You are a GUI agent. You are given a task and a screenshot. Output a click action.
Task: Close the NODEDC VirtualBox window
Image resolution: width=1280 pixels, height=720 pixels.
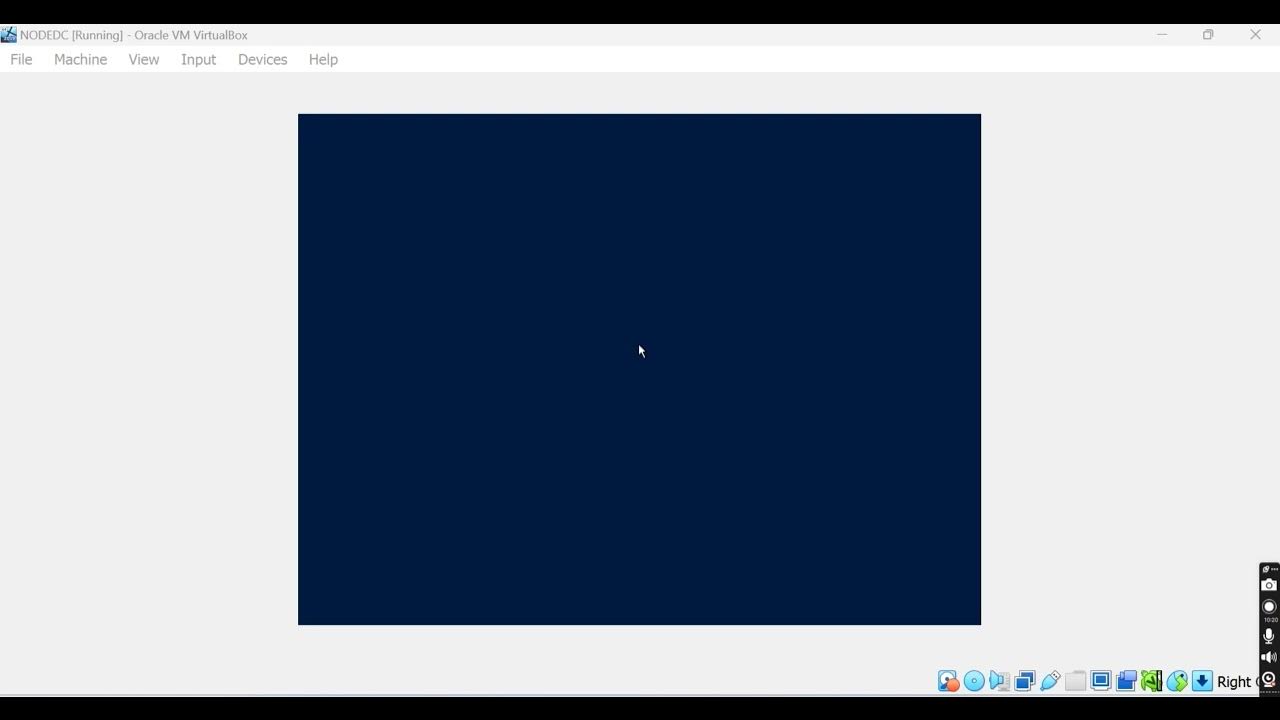click(1255, 35)
